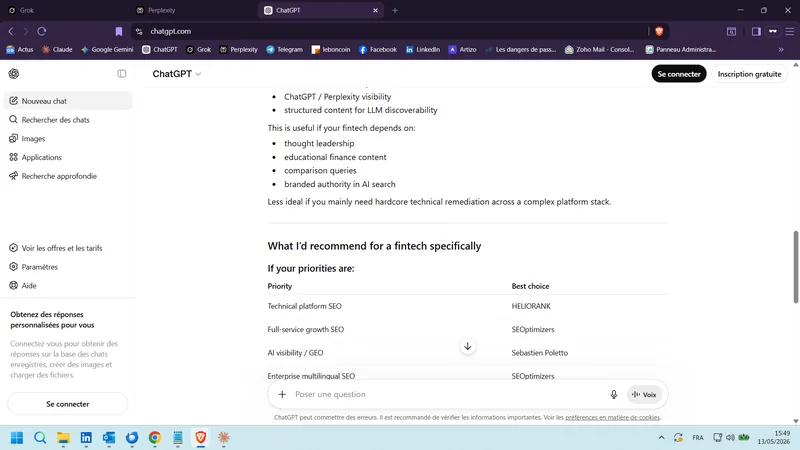Open Paramètres settings

[x=68, y=267]
